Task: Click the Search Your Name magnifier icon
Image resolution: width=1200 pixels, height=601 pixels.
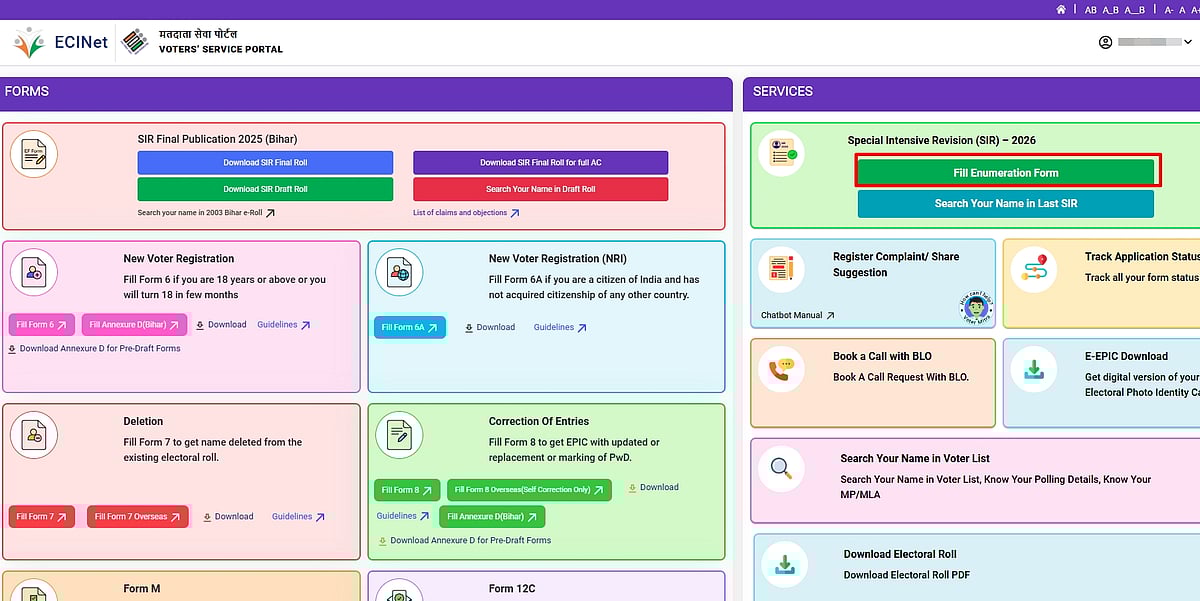Action: (781, 468)
